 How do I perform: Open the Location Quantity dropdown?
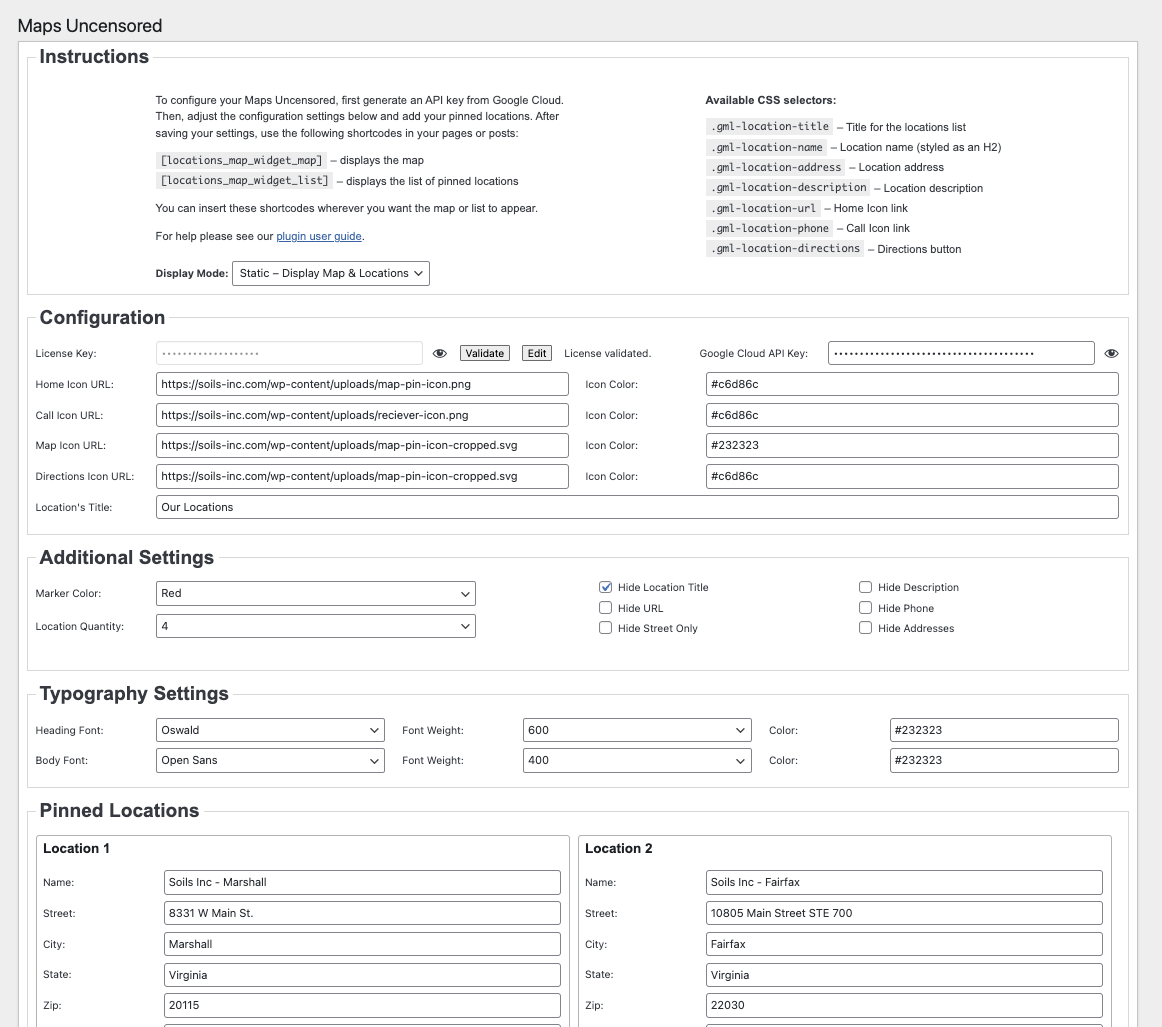[316, 626]
